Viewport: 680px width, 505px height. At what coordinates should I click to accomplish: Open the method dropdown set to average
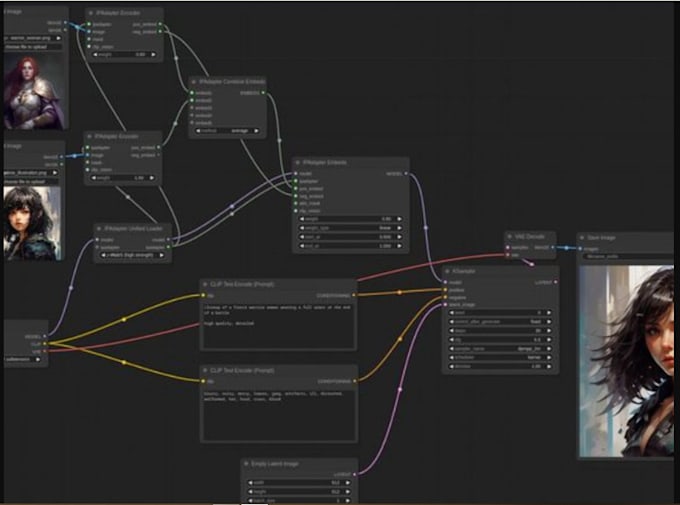pyautogui.click(x=227, y=130)
